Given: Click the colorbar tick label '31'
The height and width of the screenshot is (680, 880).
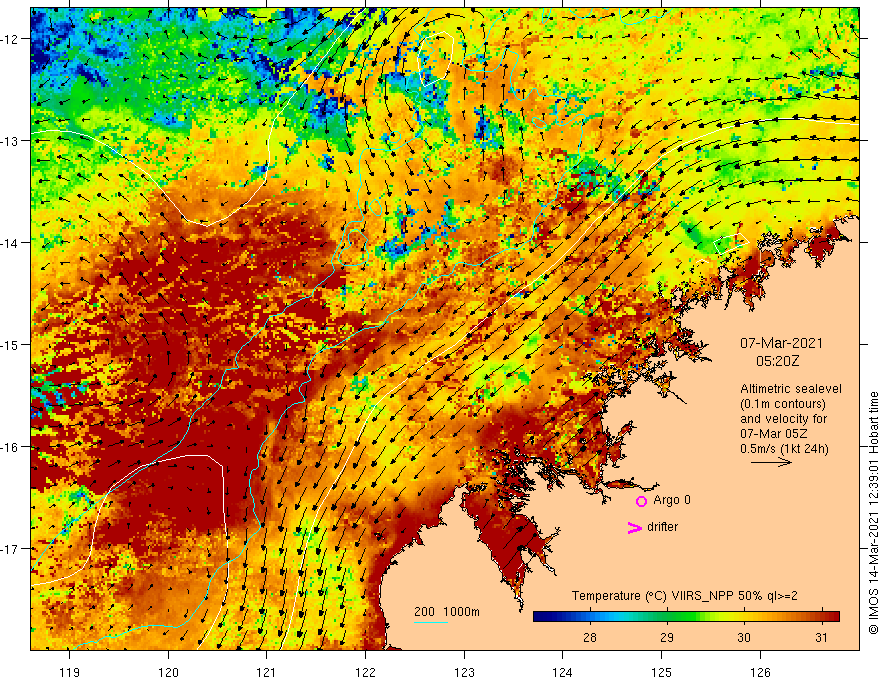Looking at the screenshot, I should point(821,637).
